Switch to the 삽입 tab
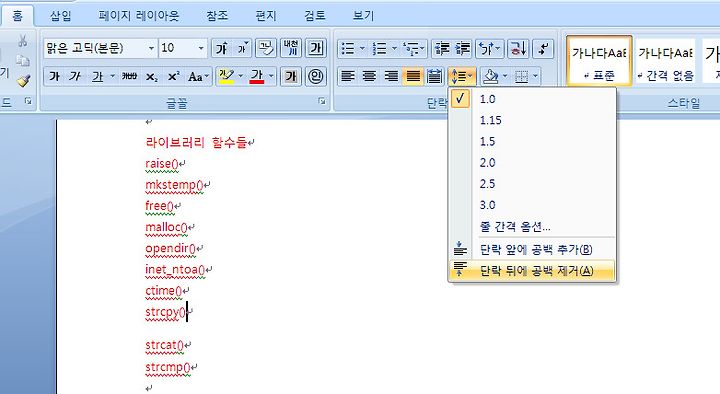 point(61,16)
